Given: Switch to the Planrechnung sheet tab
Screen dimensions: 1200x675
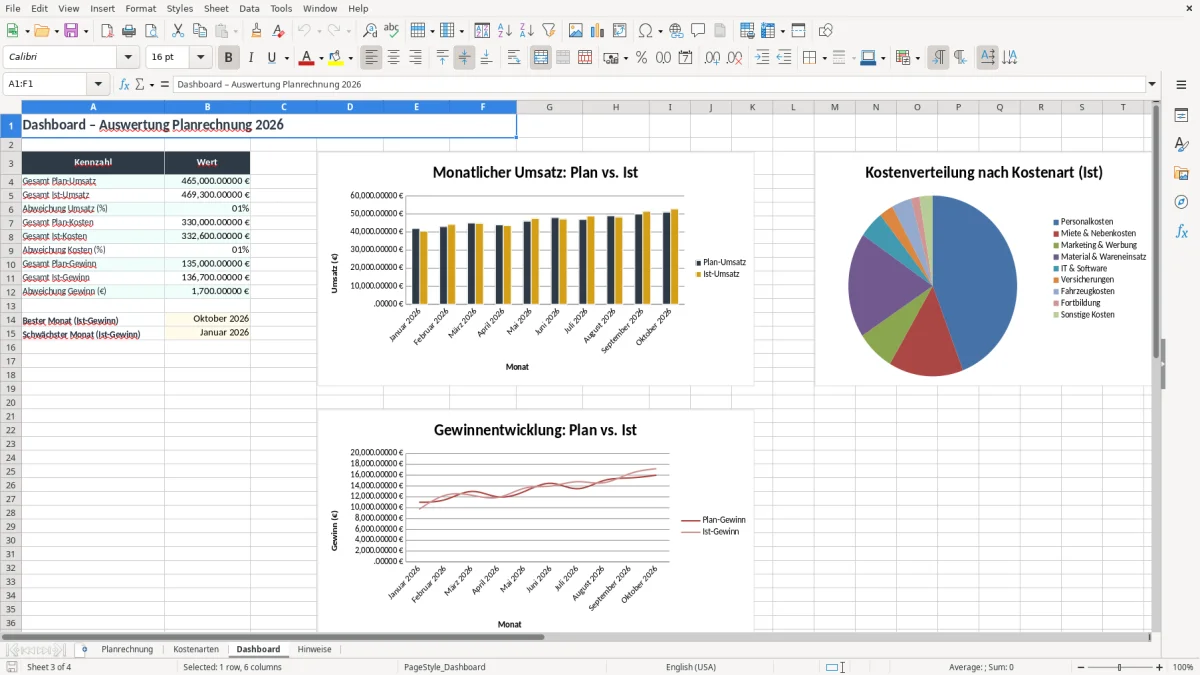Looking at the screenshot, I should (127, 650).
